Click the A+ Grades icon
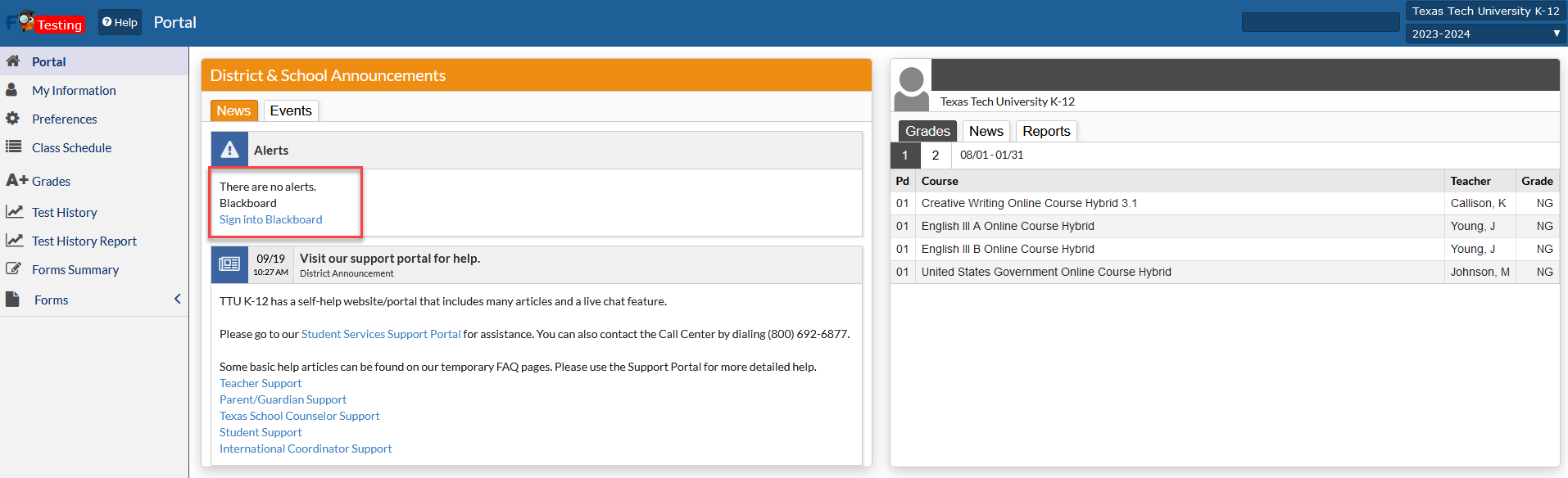The height and width of the screenshot is (478, 1568). point(17,180)
